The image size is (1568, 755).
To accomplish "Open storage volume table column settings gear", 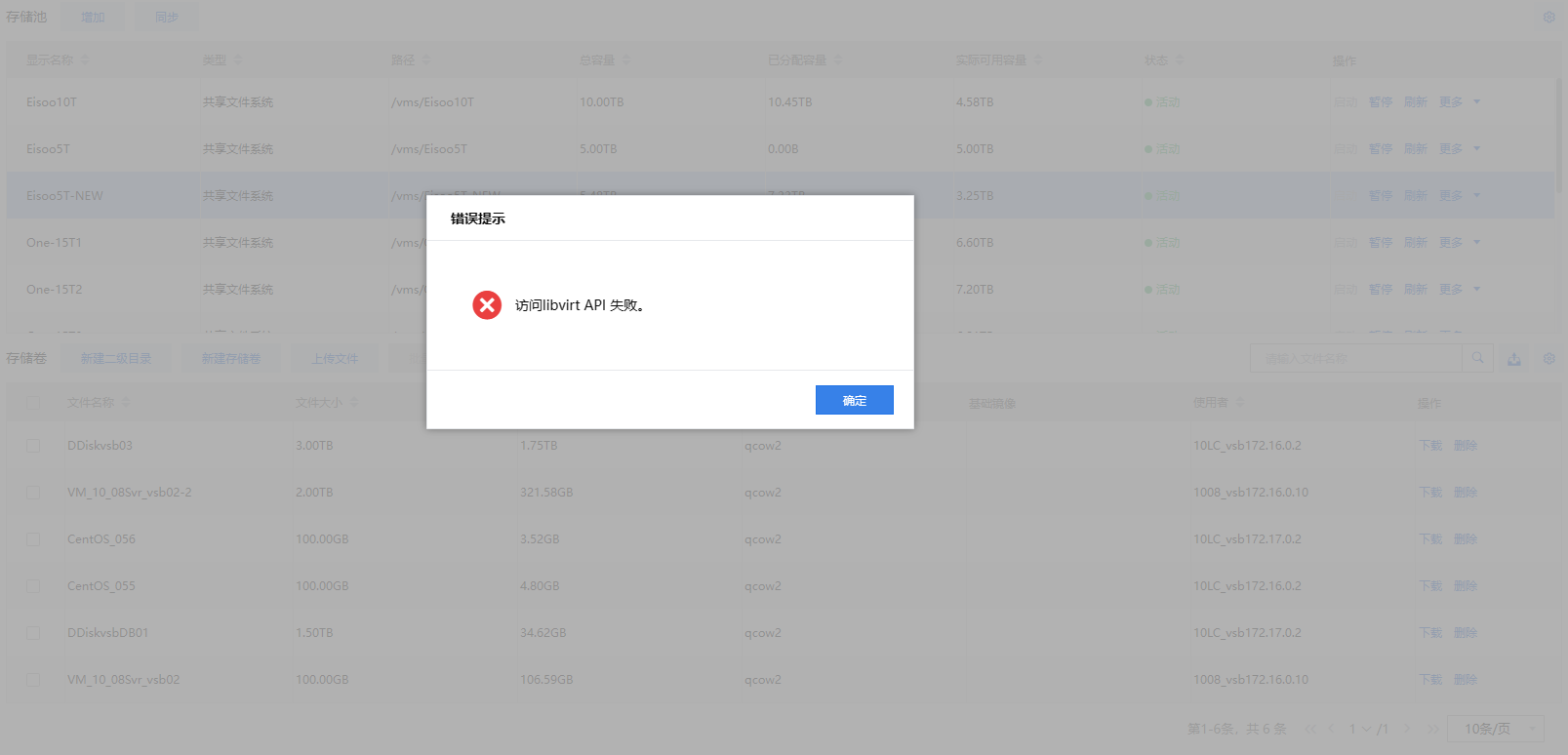I will (1548, 359).
